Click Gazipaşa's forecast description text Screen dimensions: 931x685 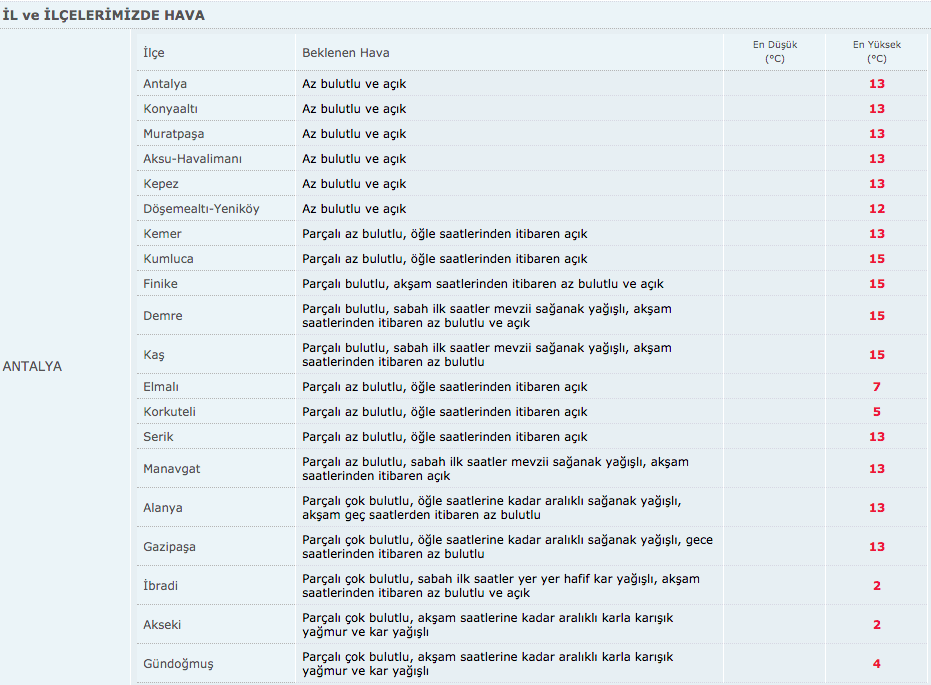tap(508, 547)
